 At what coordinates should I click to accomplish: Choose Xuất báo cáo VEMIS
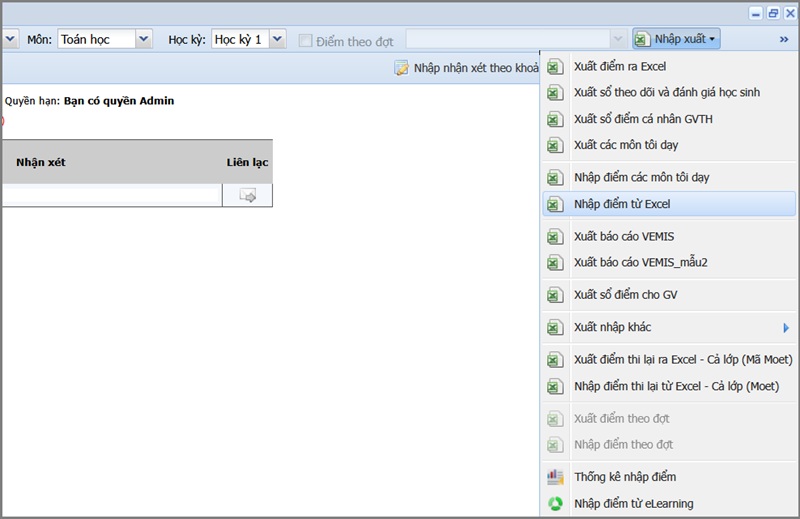click(668, 236)
